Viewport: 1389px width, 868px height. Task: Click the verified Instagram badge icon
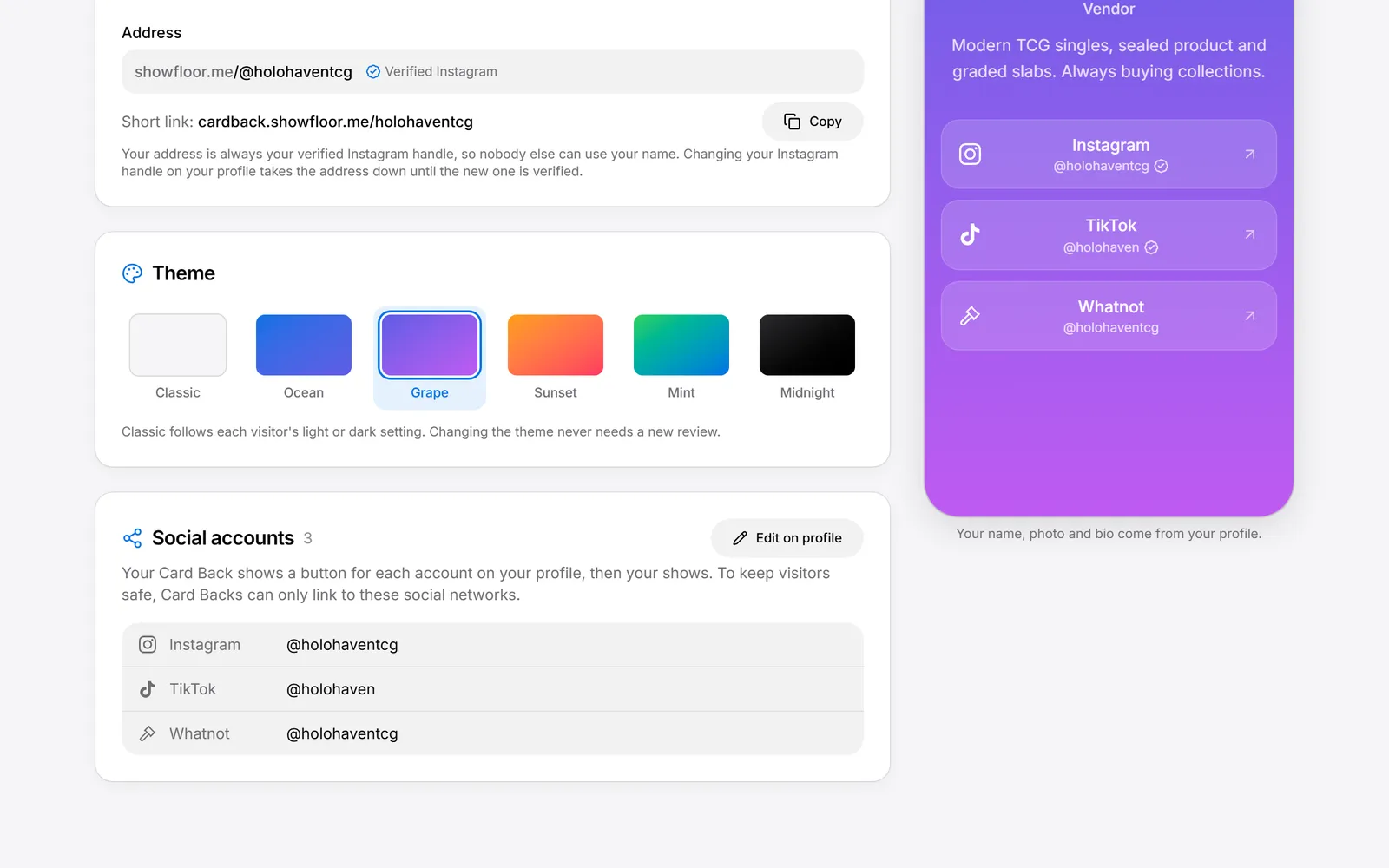coord(373,72)
